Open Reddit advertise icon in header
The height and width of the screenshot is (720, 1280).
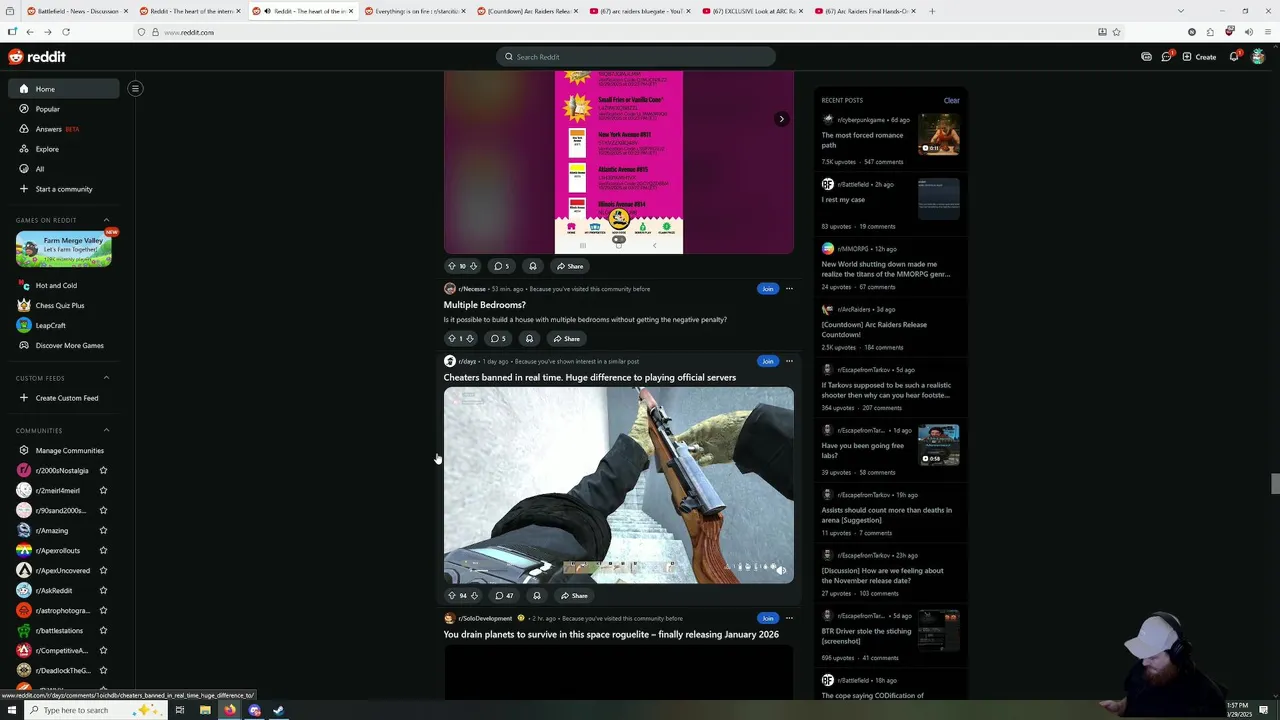(1146, 57)
